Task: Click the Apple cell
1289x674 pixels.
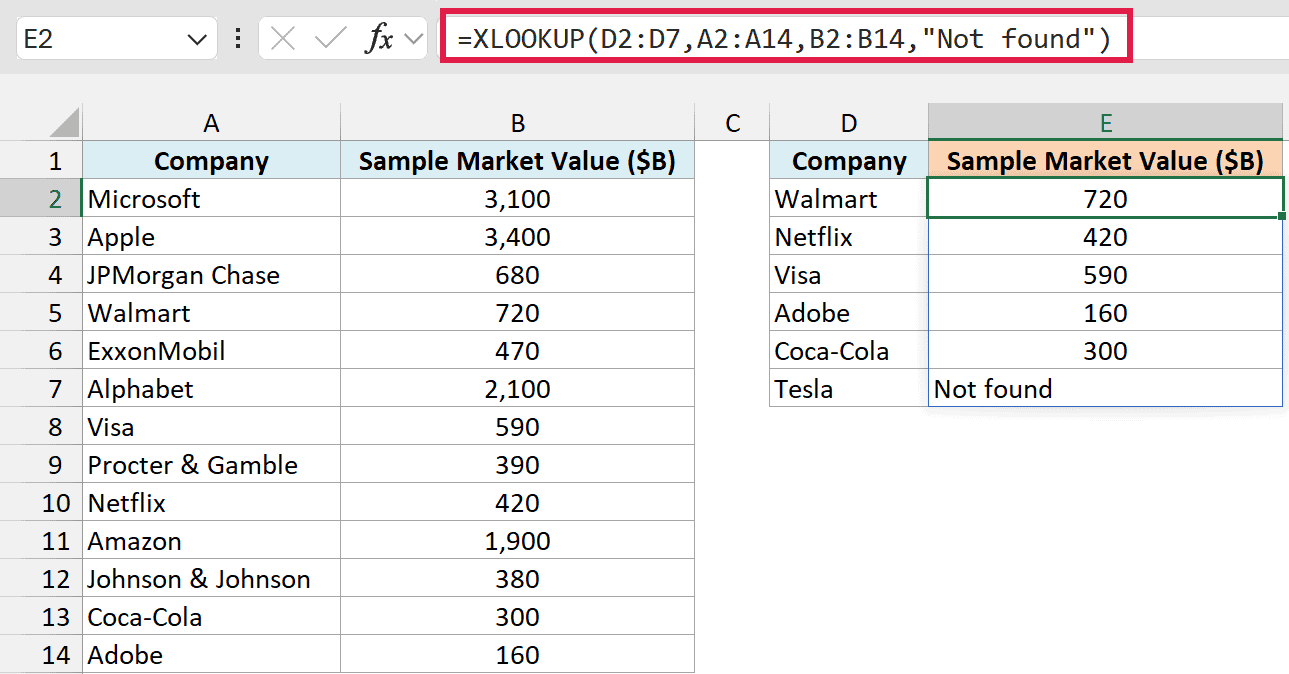Action: pyautogui.click(x=211, y=237)
